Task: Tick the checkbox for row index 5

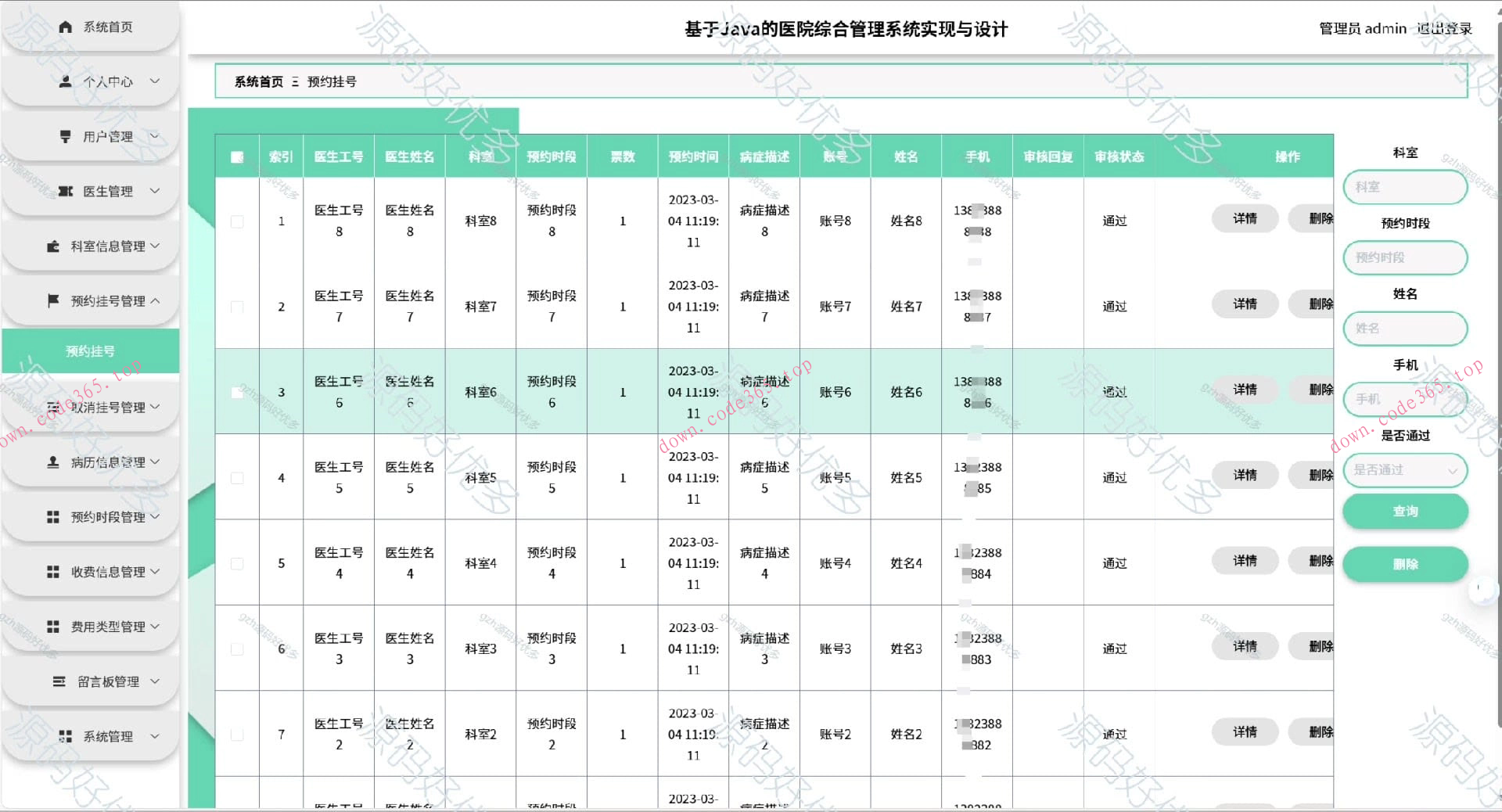Action: [237, 563]
